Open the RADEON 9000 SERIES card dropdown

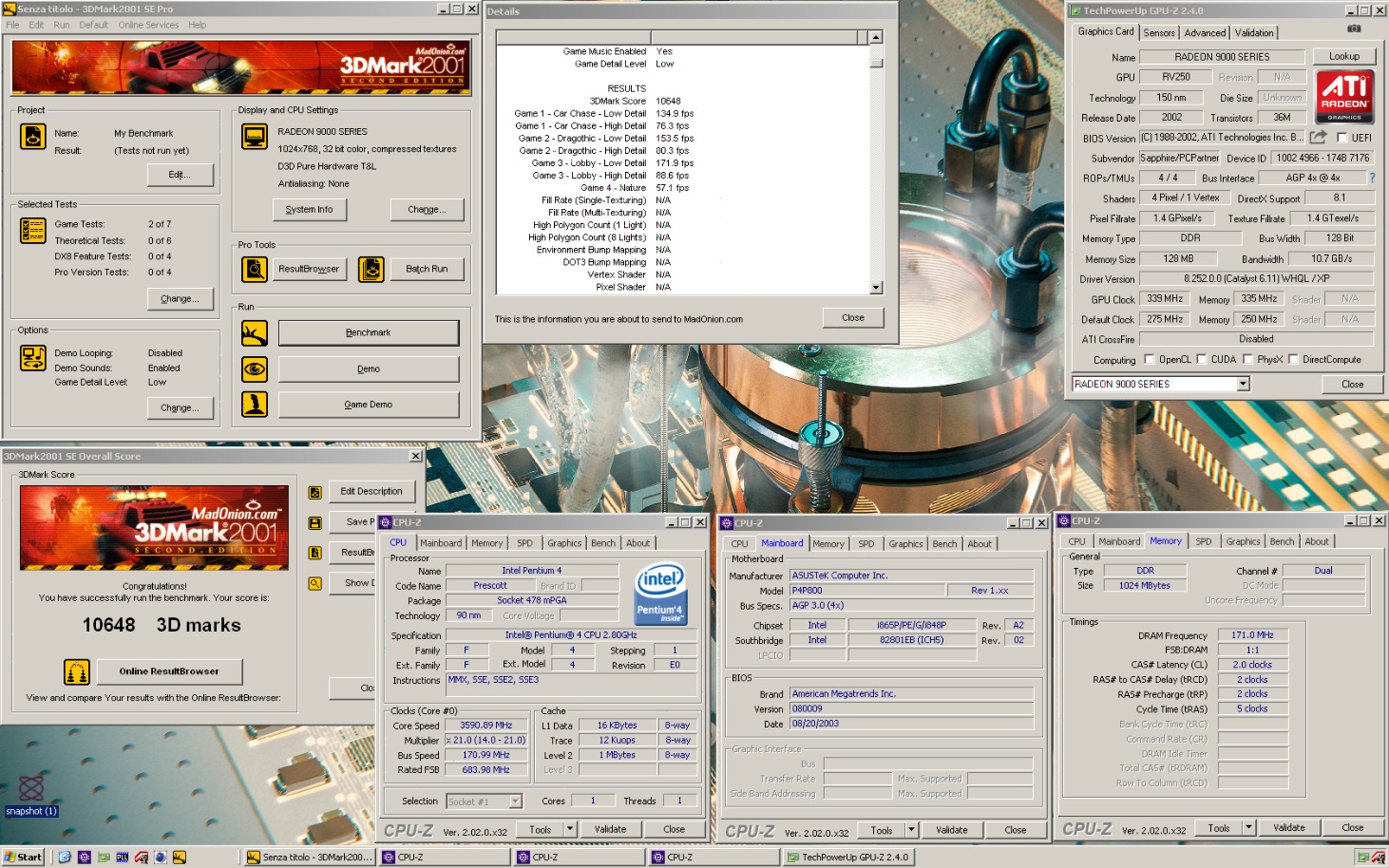tap(1243, 384)
